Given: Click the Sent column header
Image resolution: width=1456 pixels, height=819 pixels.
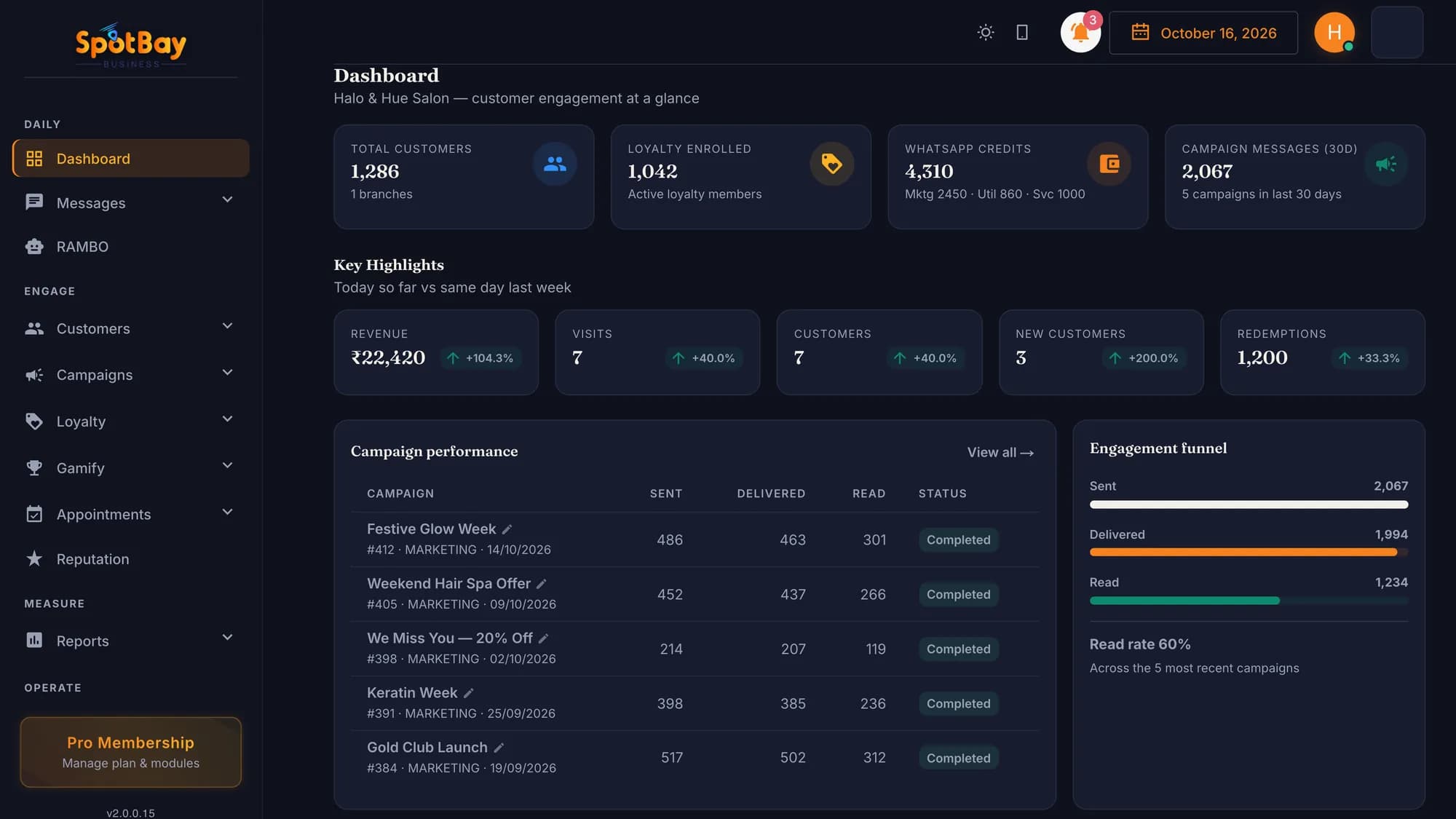Looking at the screenshot, I should (666, 494).
